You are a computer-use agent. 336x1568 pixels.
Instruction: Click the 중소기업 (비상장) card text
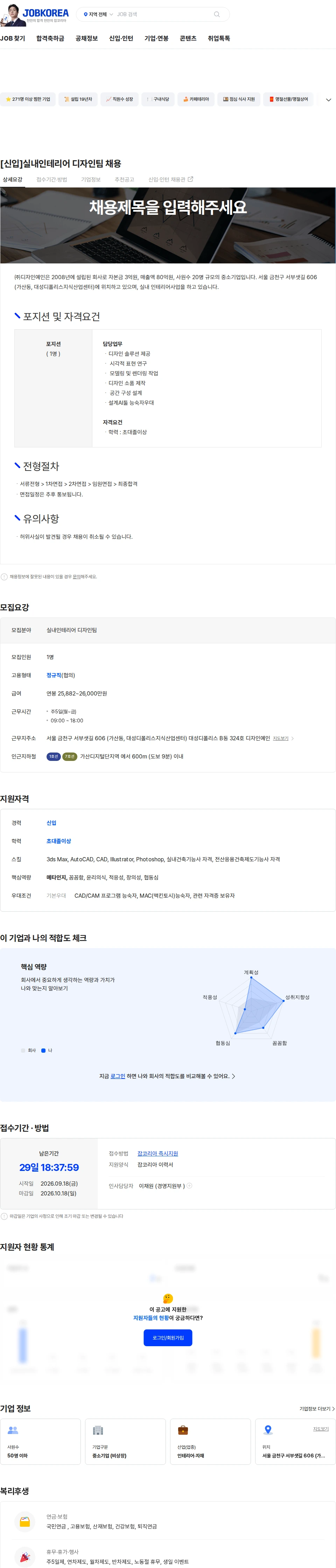click(x=110, y=1456)
